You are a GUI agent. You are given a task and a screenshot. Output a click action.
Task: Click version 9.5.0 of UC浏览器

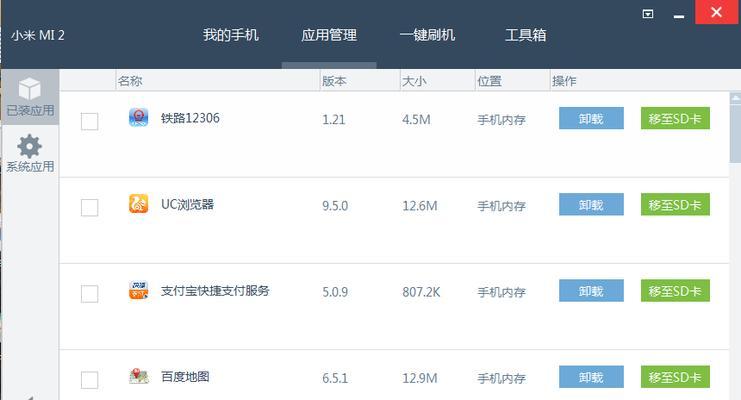pyautogui.click(x=335, y=206)
